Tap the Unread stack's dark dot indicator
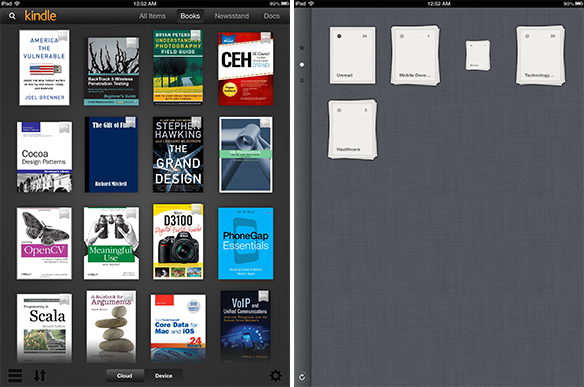 [x=339, y=36]
